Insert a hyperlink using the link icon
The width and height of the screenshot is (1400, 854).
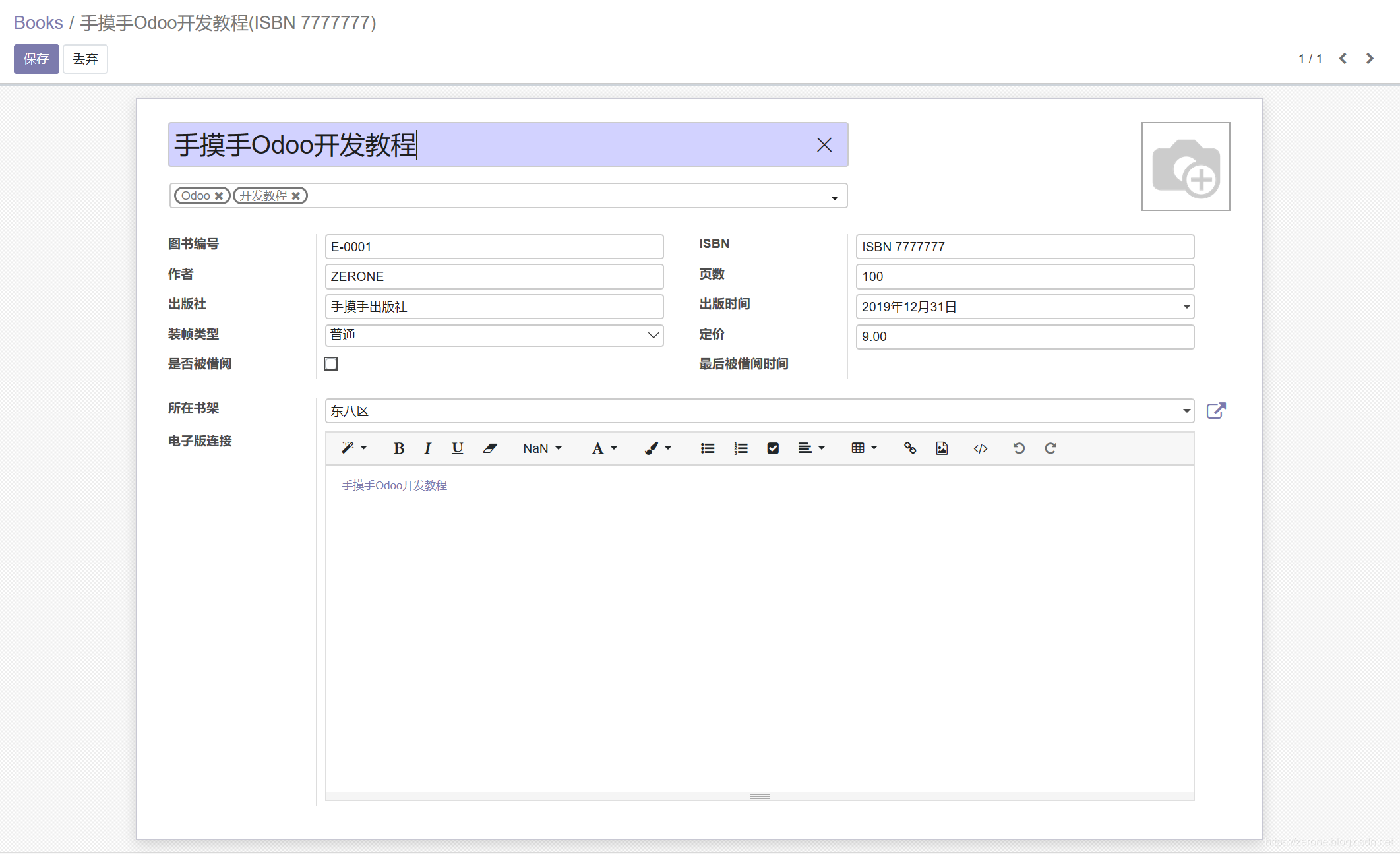coord(910,448)
